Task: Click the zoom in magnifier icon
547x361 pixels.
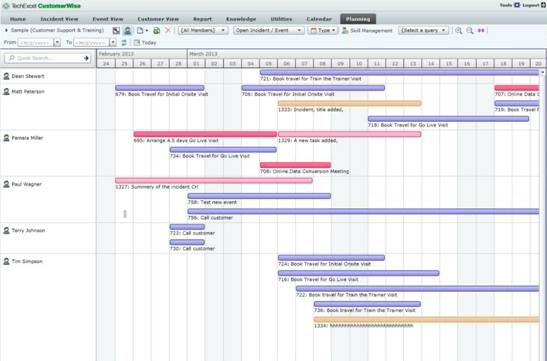Action: [458, 31]
